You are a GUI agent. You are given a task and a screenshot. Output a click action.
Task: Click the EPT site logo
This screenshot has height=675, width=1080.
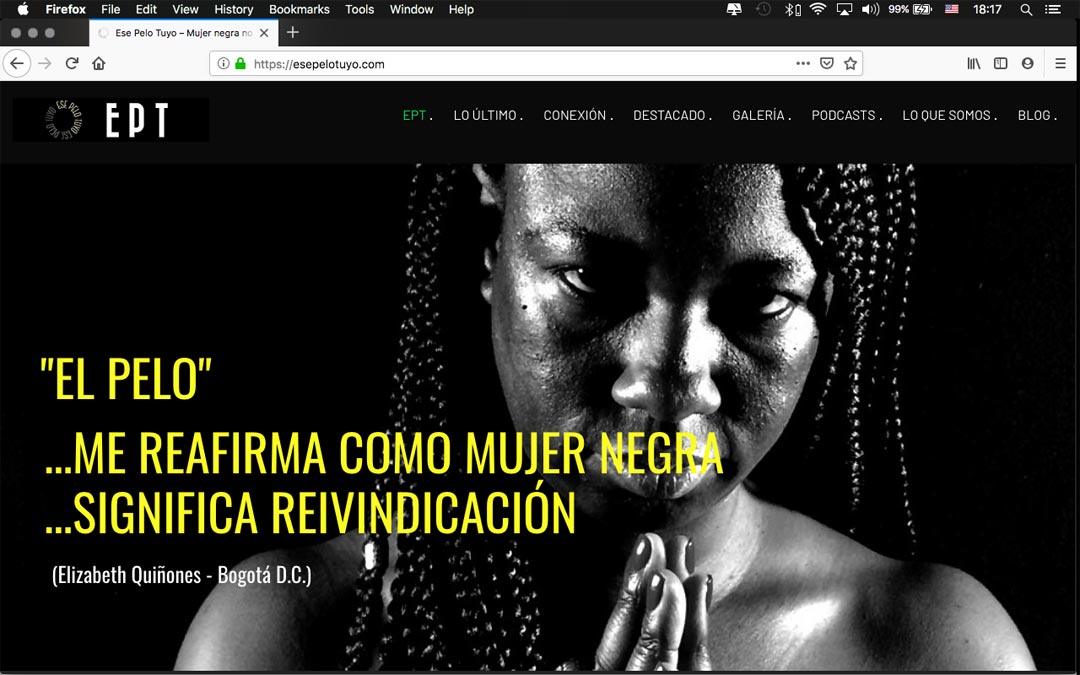(111, 119)
